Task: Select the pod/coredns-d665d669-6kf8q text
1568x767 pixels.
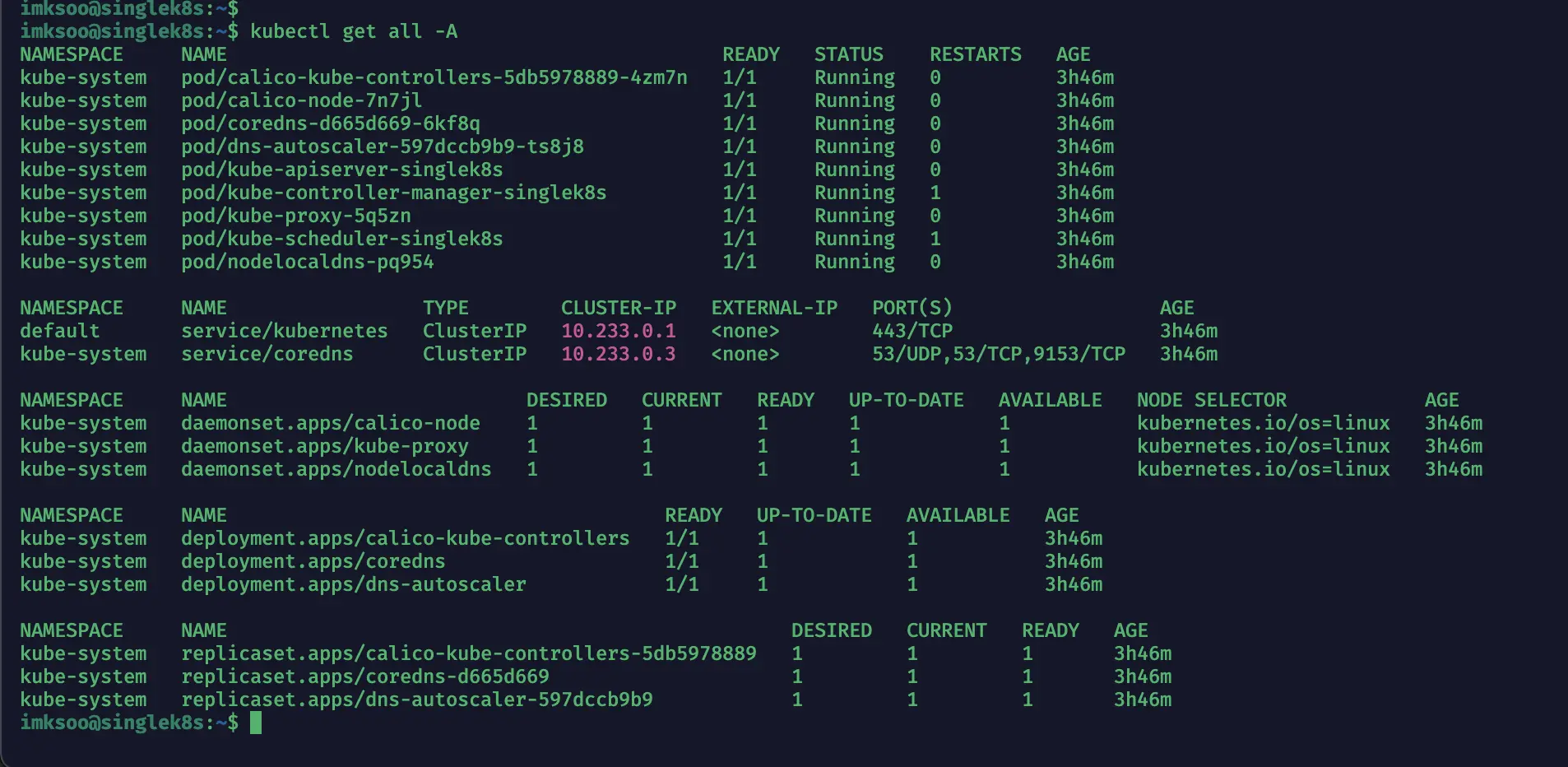Action: [330, 123]
